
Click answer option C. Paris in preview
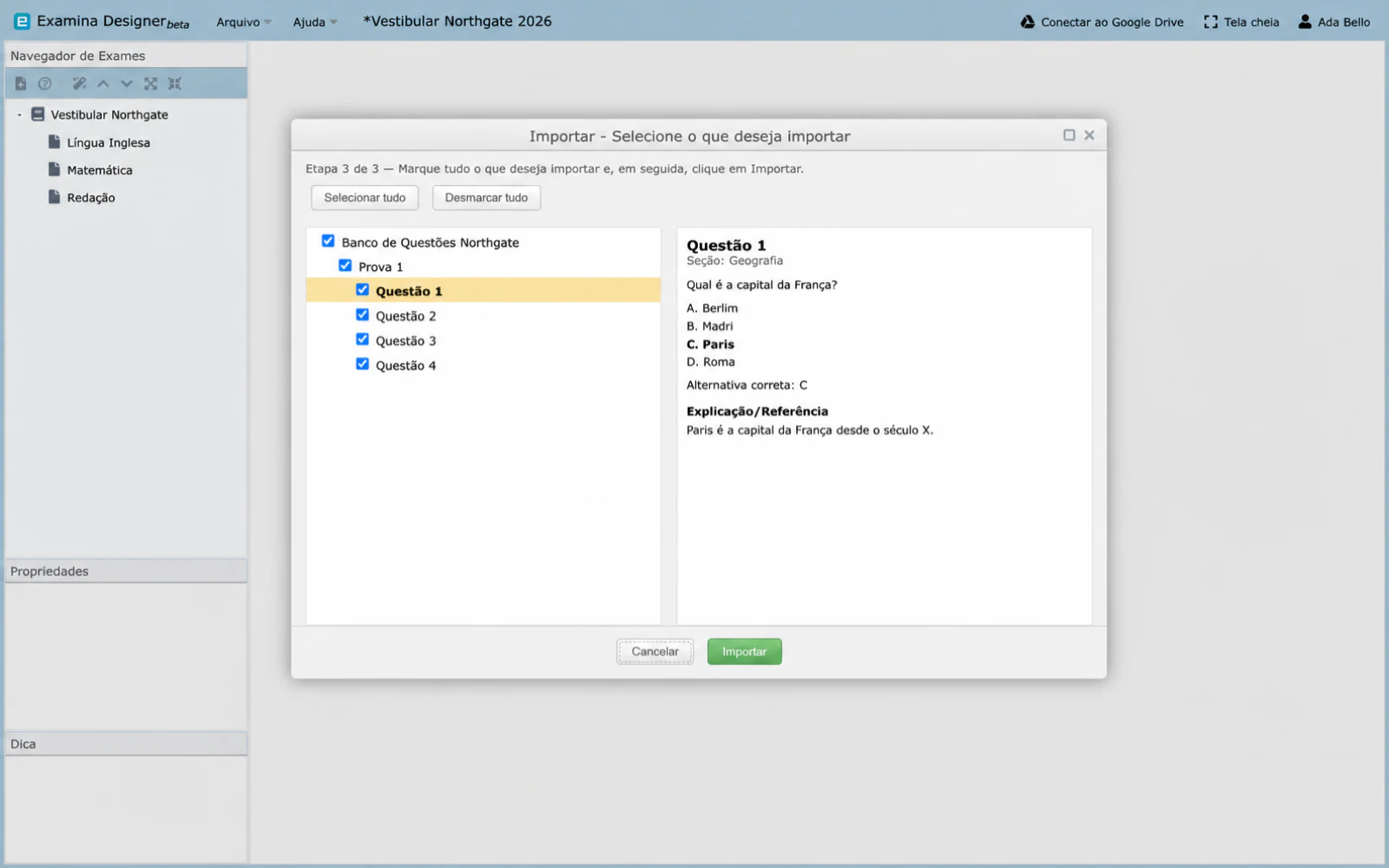(x=710, y=344)
